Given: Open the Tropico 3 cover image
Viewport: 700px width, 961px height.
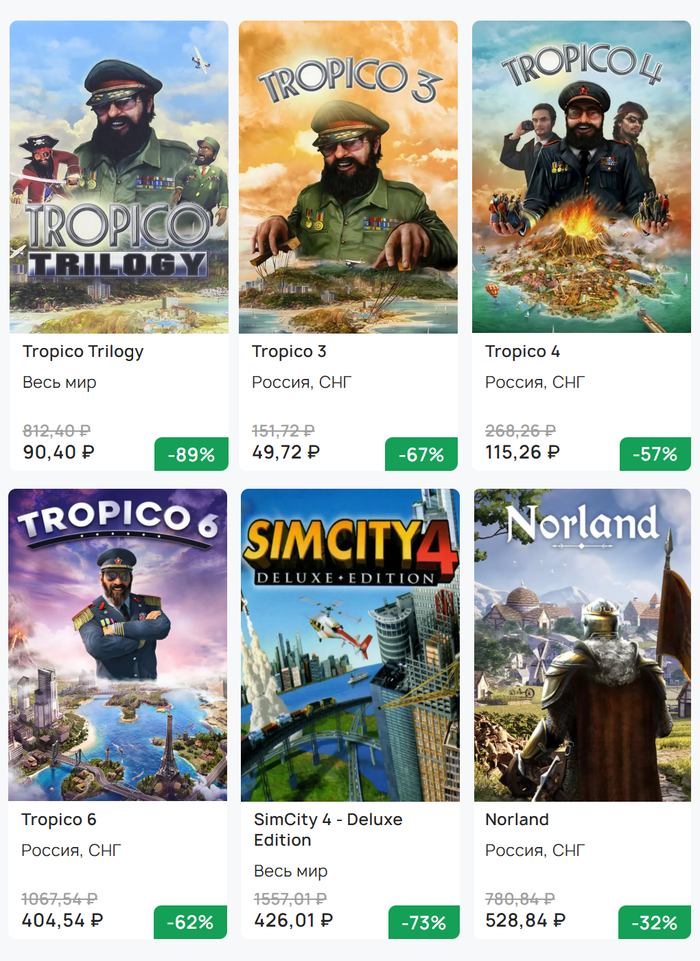Looking at the screenshot, I should [x=348, y=177].
